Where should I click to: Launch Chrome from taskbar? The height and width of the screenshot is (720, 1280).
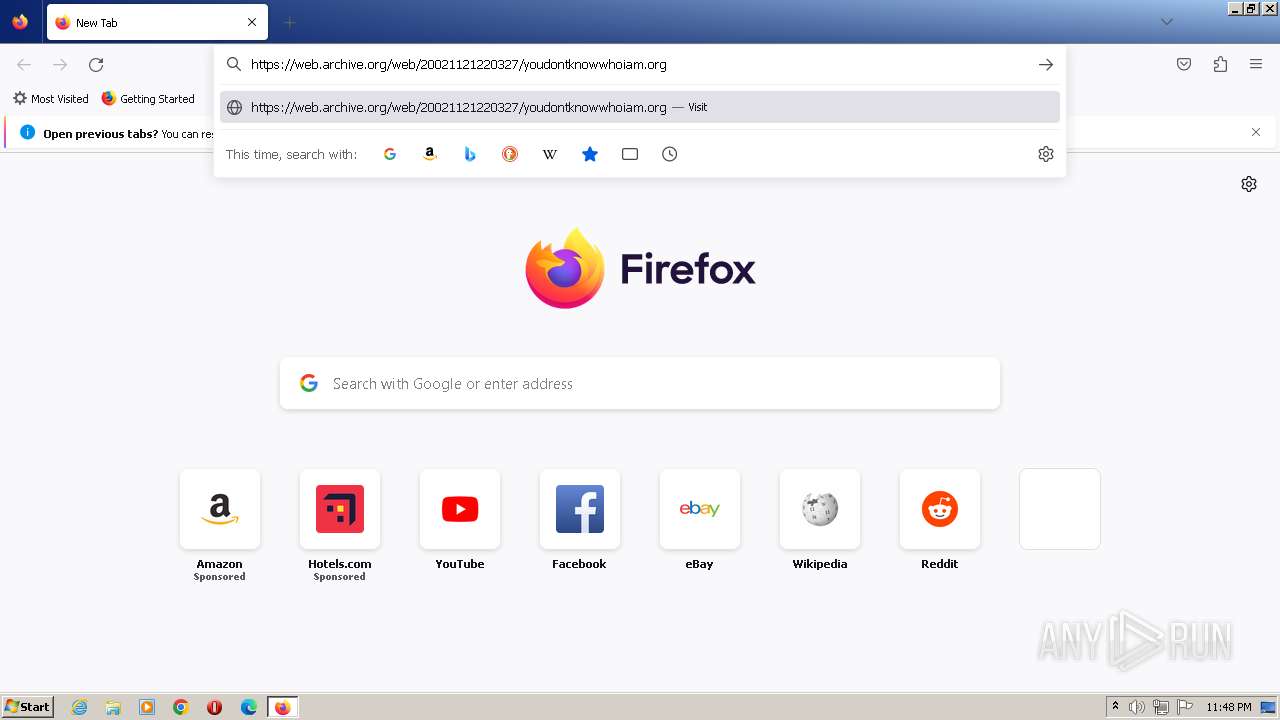tap(181, 707)
